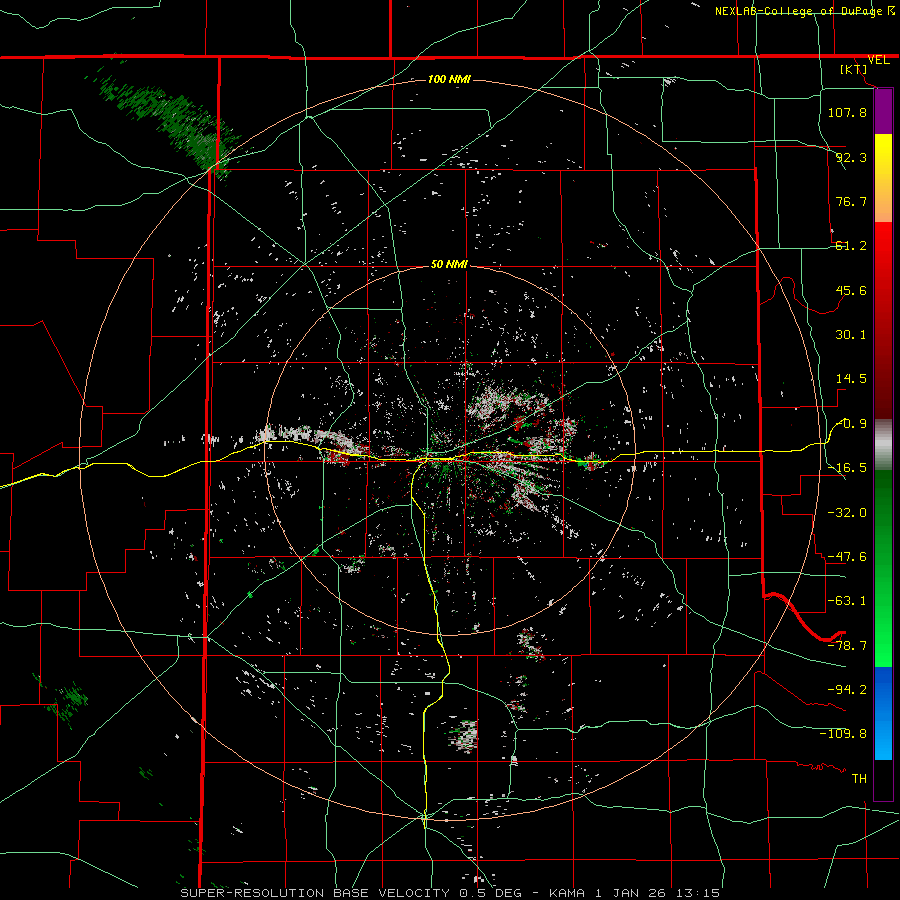
Task: Click the -78.7 value on velocity scale
Action: 847,646
